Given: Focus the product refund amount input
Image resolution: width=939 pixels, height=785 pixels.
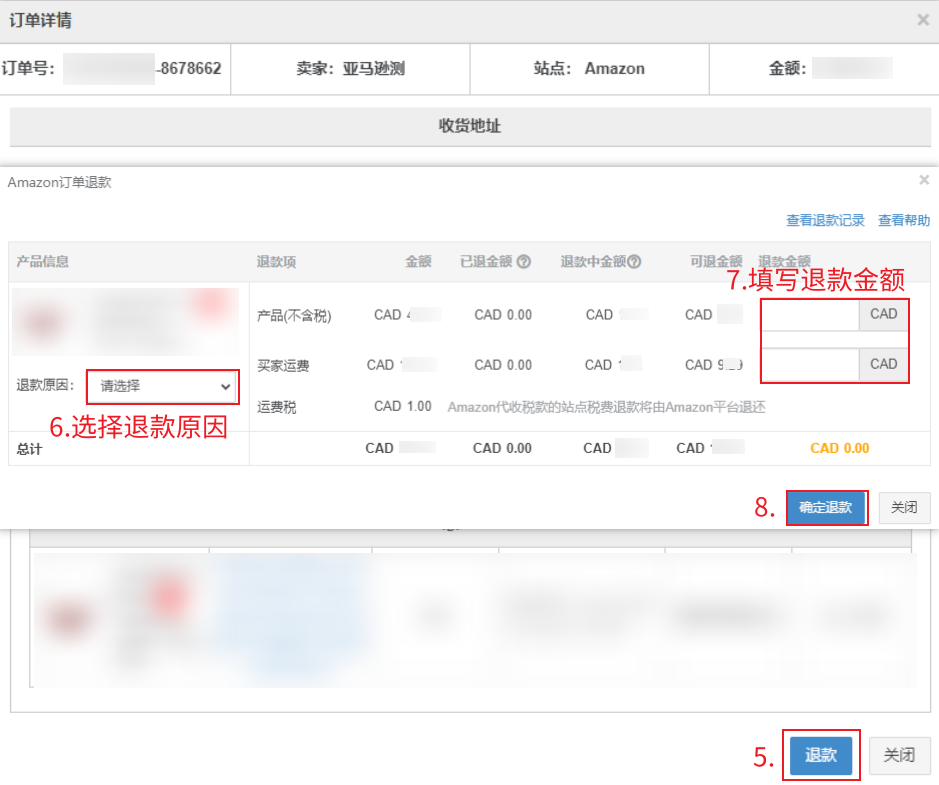Looking at the screenshot, I should [x=810, y=315].
